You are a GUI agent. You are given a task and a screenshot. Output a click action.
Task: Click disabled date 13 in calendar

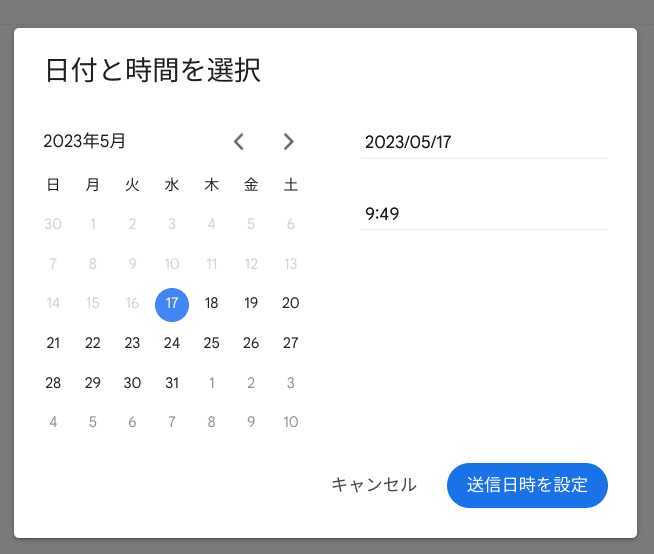(291, 264)
